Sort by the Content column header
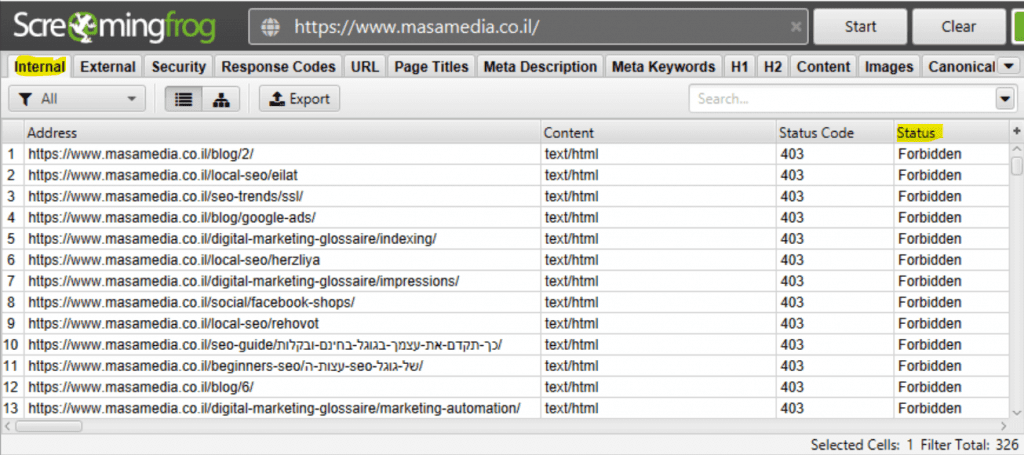Screen dimensions: 1024x455 (x=658, y=133)
